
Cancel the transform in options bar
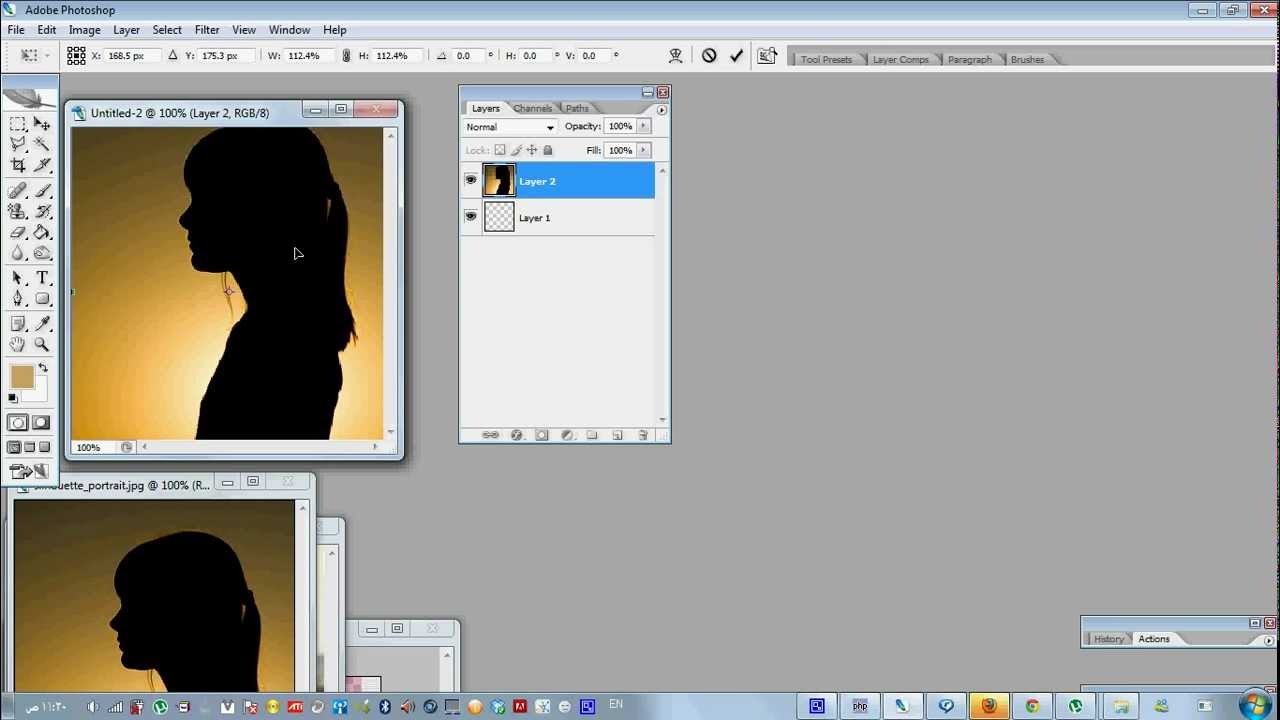click(709, 56)
